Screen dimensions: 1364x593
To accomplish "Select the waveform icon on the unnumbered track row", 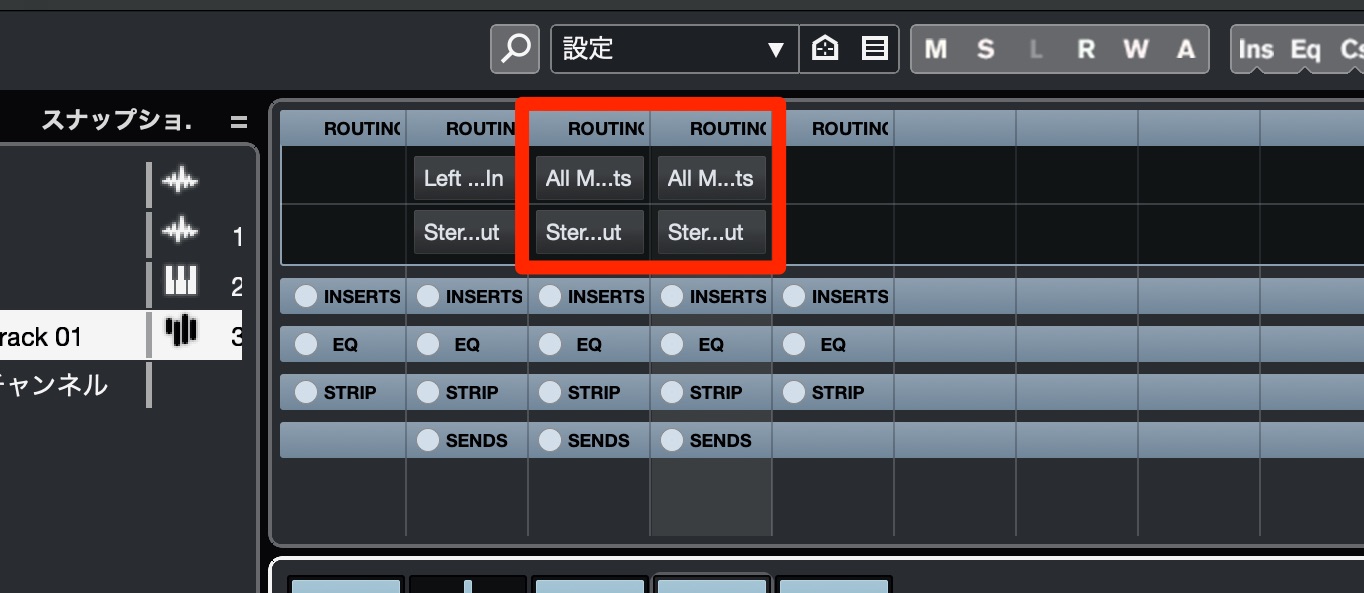I will pyautogui.click(x=180, y=182).
